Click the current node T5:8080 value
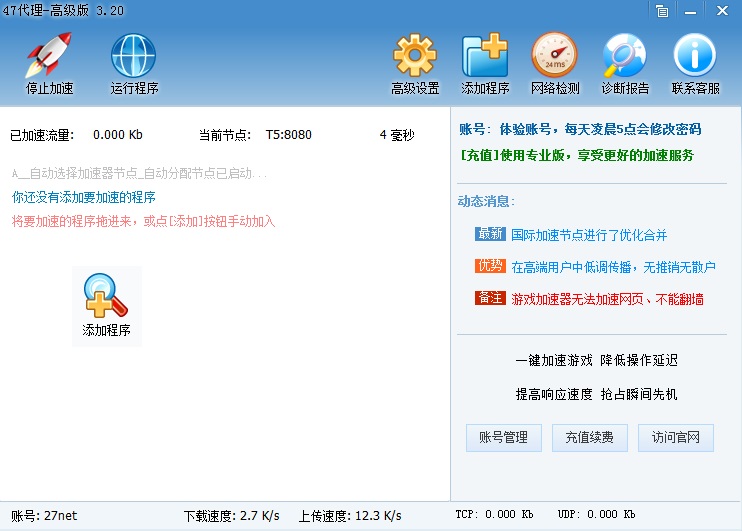Image resolution: width=742 pixels, height=531 pixels. click(x=288, y=135)
